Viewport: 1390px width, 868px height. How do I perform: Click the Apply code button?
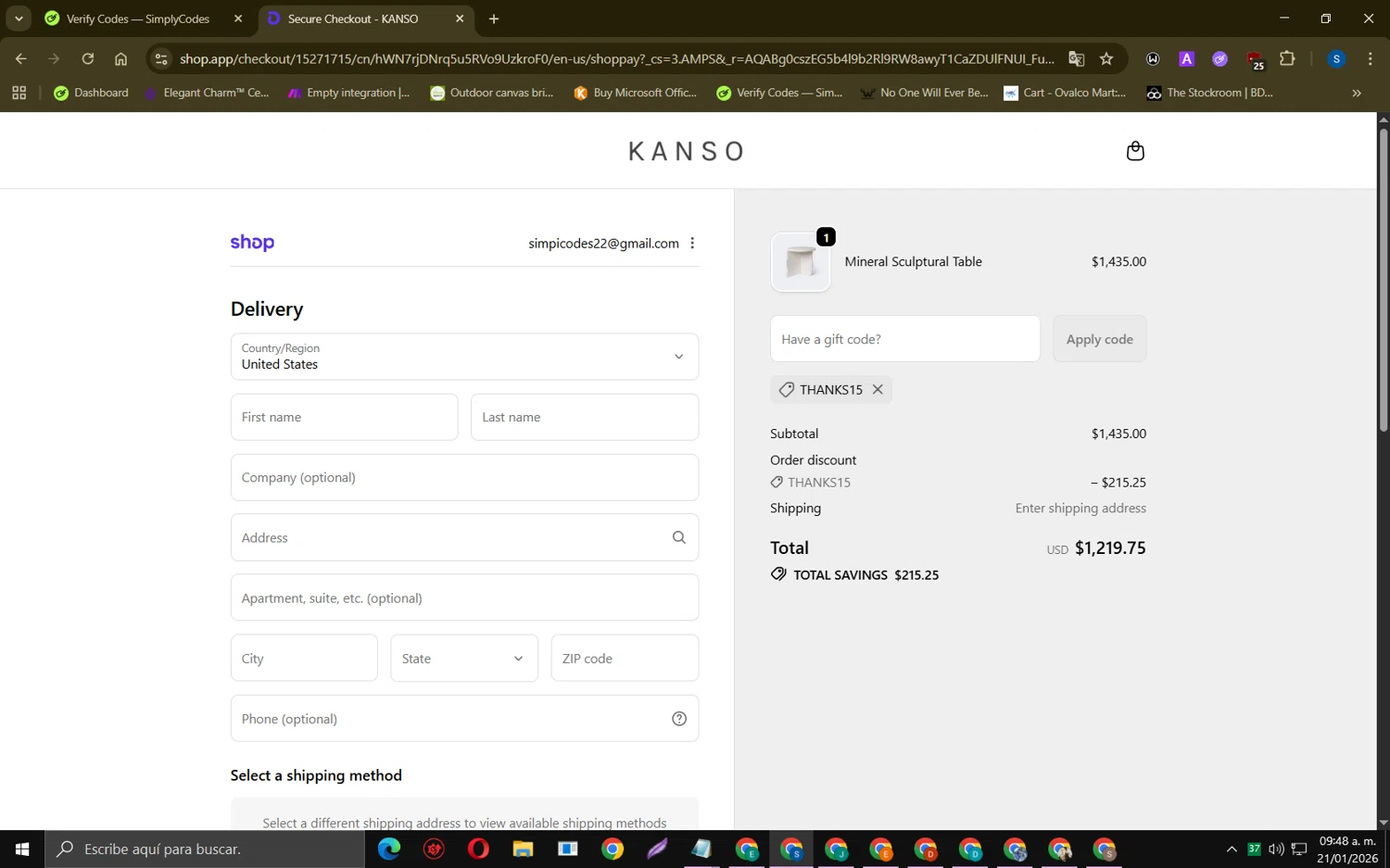click(1099, 339)
